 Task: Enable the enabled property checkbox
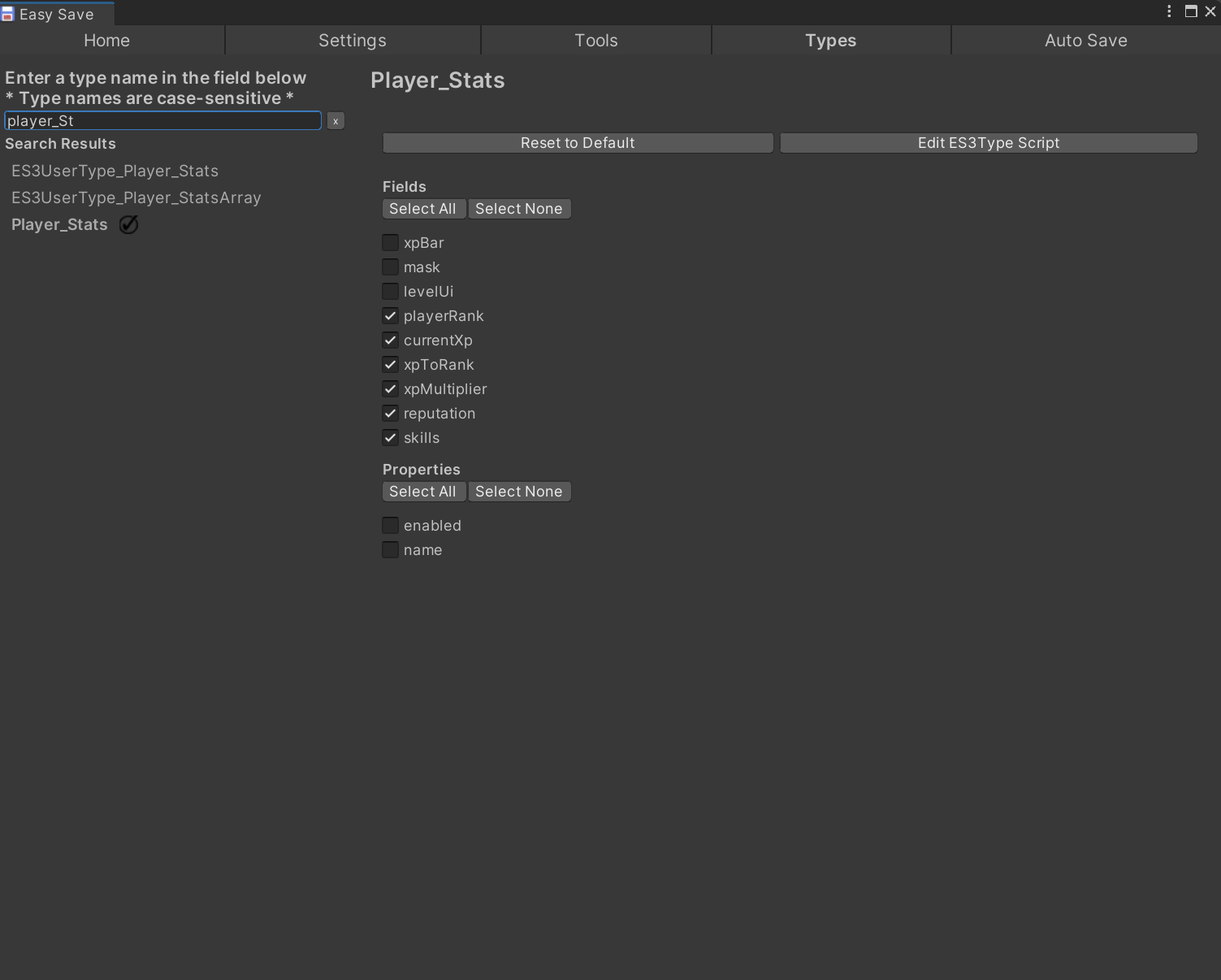point(390,525)
